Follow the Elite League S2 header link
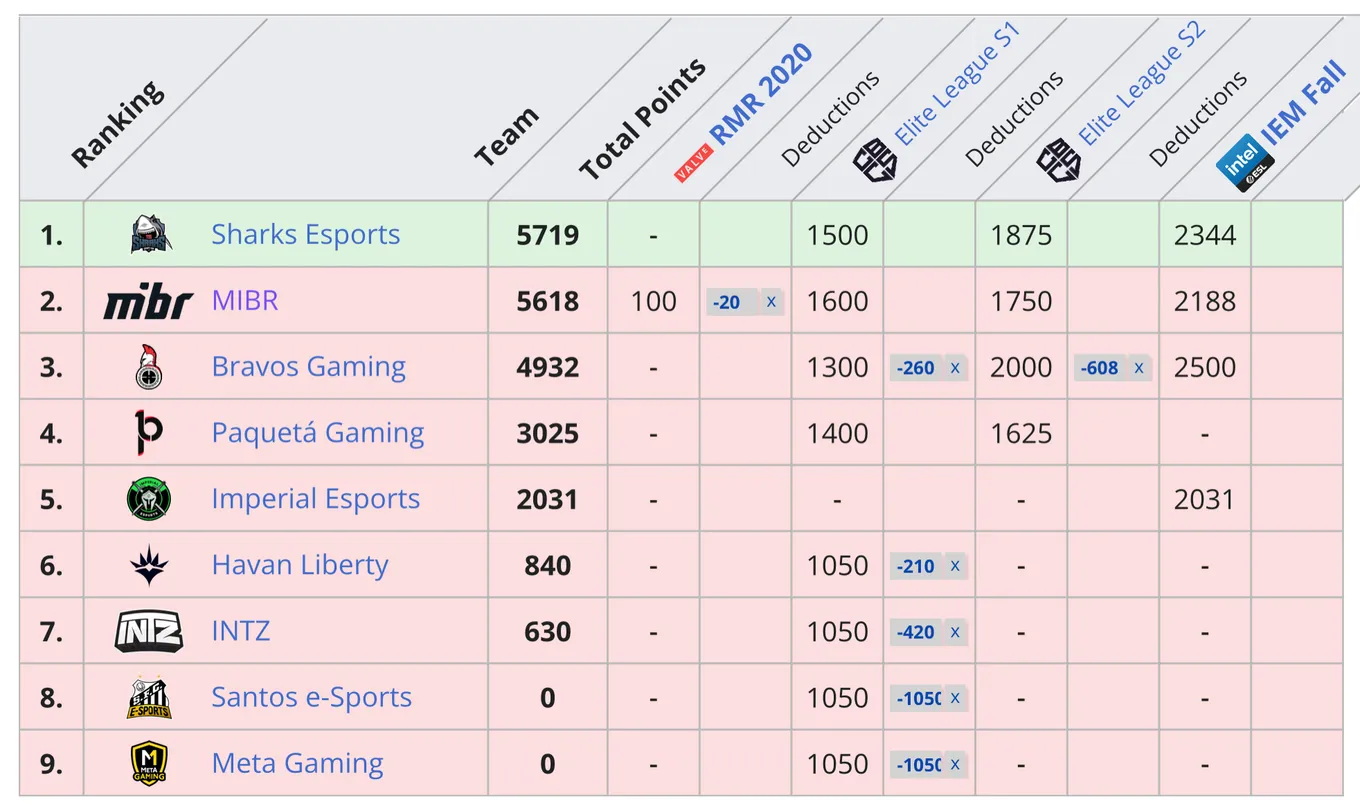 [1142, 84]
